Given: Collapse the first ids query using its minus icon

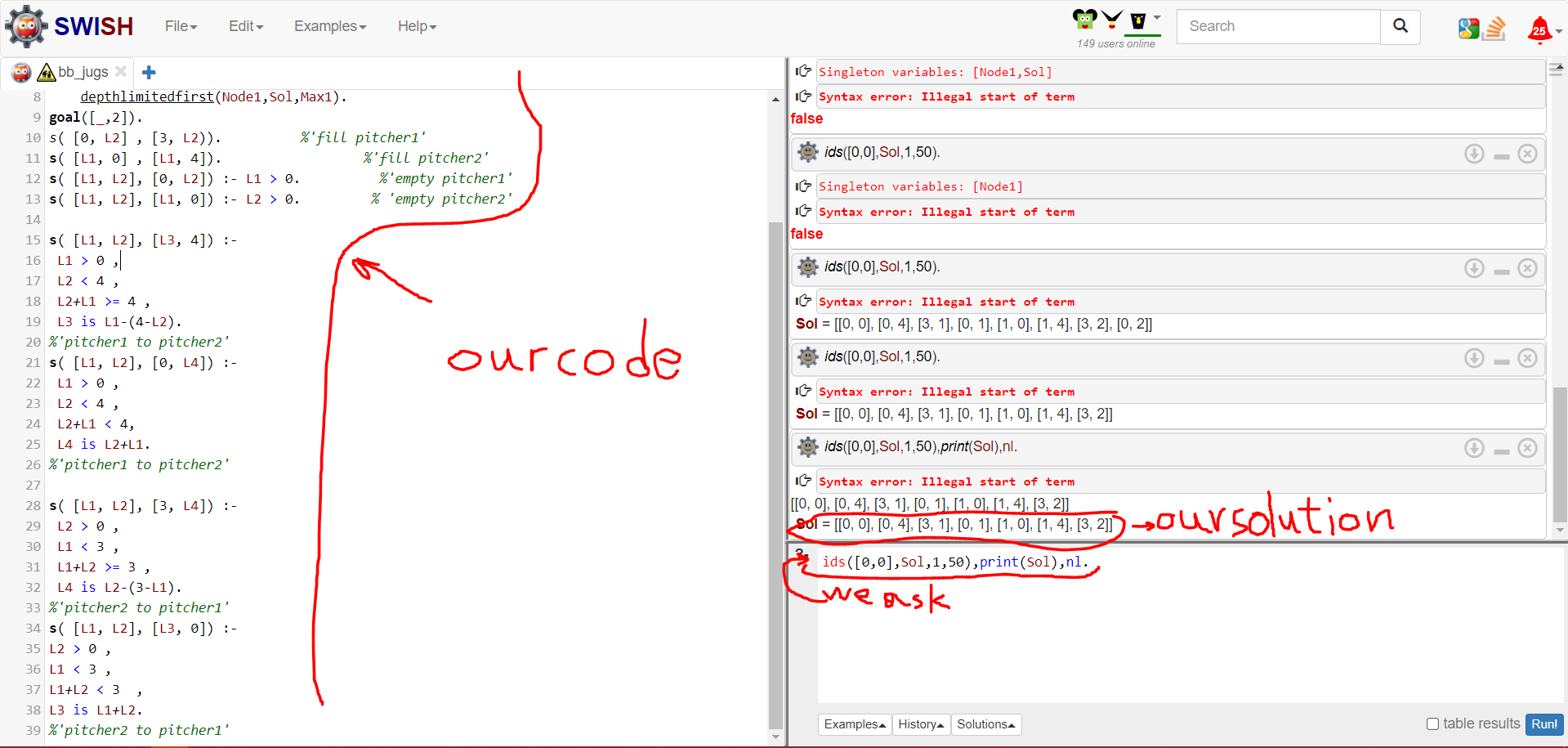Looking at the screenshot, I should (x=1500, y=153).
